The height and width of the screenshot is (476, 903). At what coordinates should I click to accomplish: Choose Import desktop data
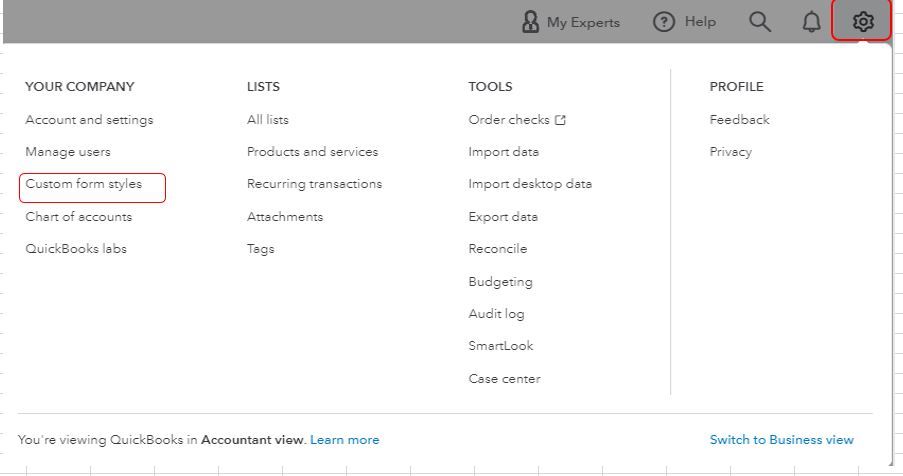[x=530, y=184]
